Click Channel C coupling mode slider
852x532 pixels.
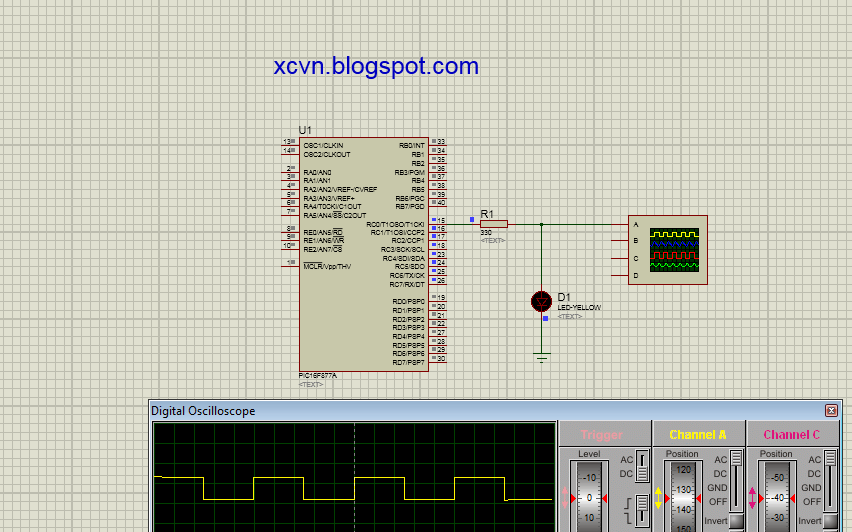coord(830,480)
